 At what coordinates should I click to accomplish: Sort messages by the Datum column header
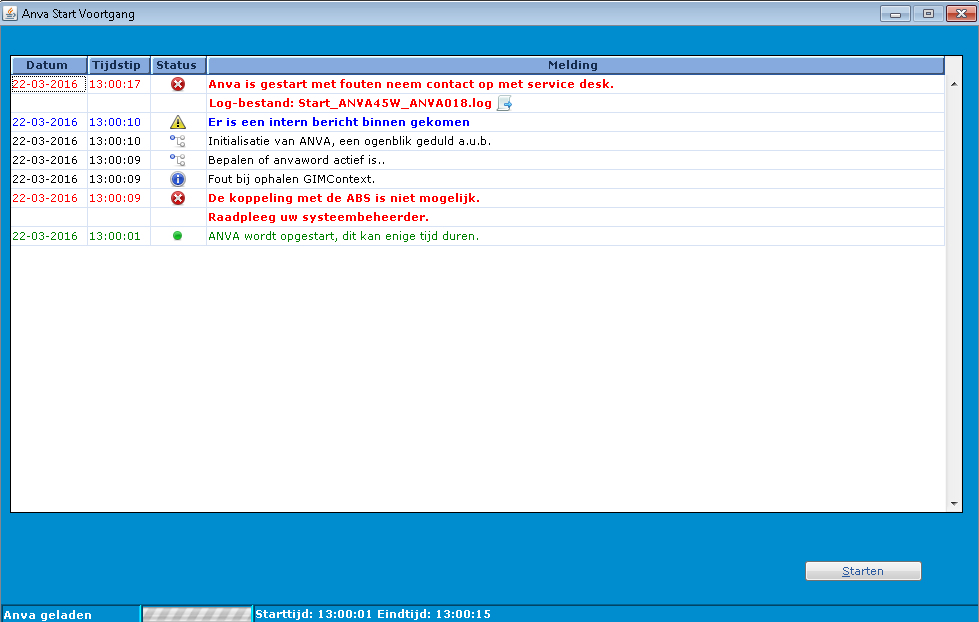(46, 64)
